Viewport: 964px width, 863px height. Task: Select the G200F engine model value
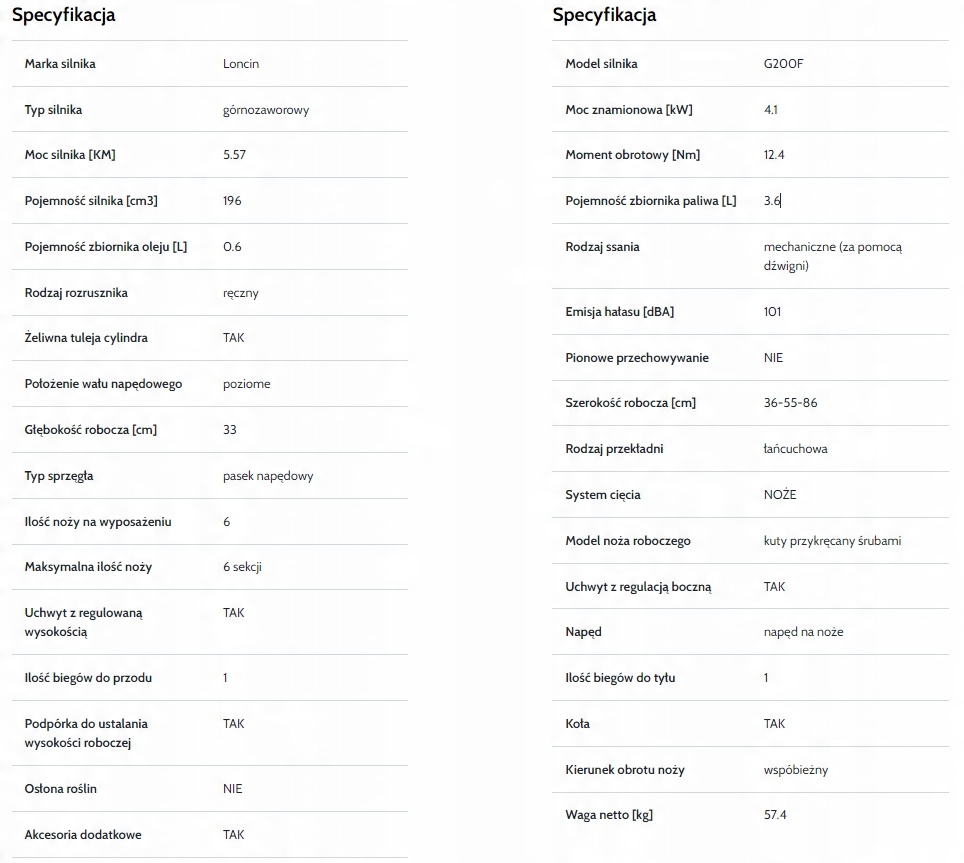[783, 64]
